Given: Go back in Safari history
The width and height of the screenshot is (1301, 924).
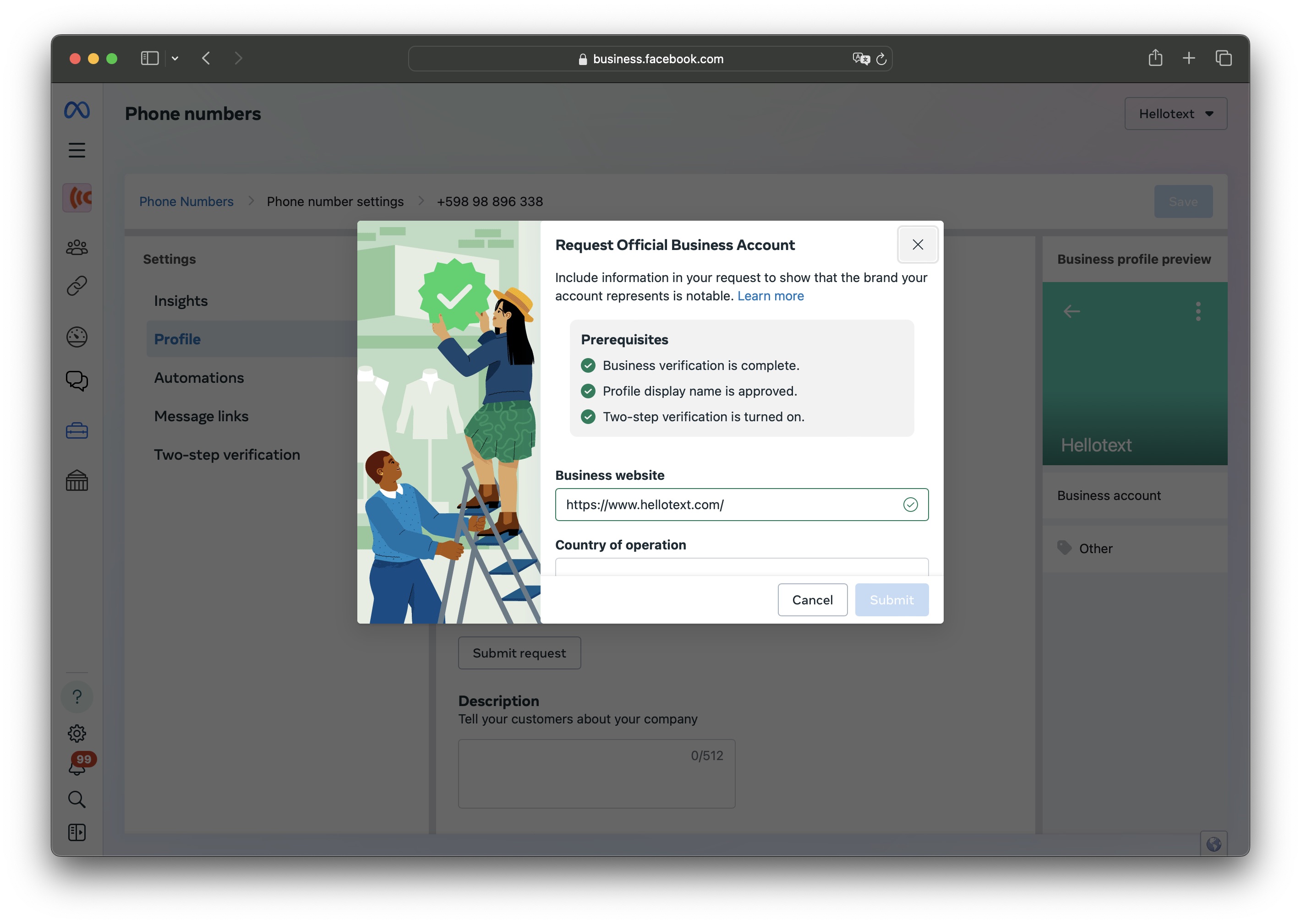Looking at the screenshot, I should tap(206, 58).
